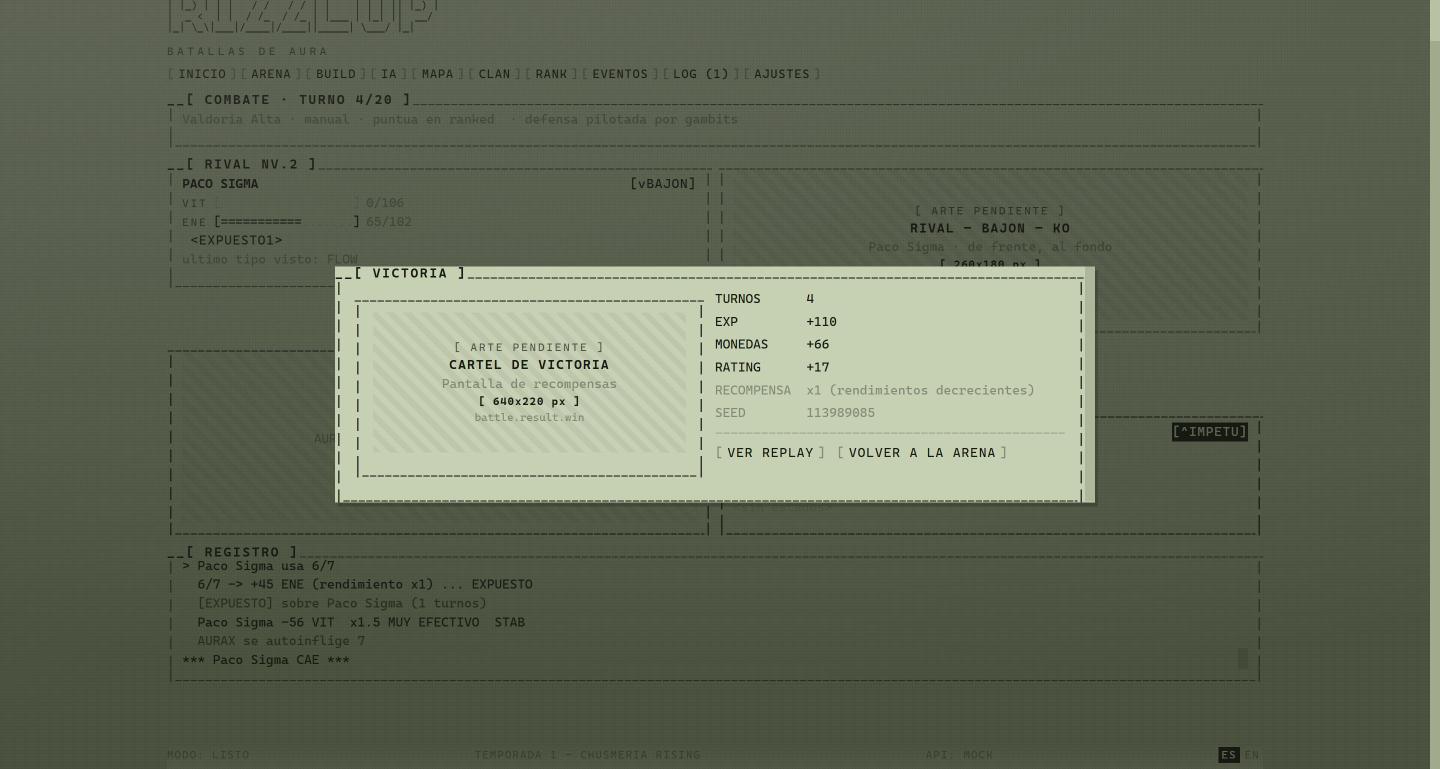Open the AJUSTES settings page

(x=782, y=74)
